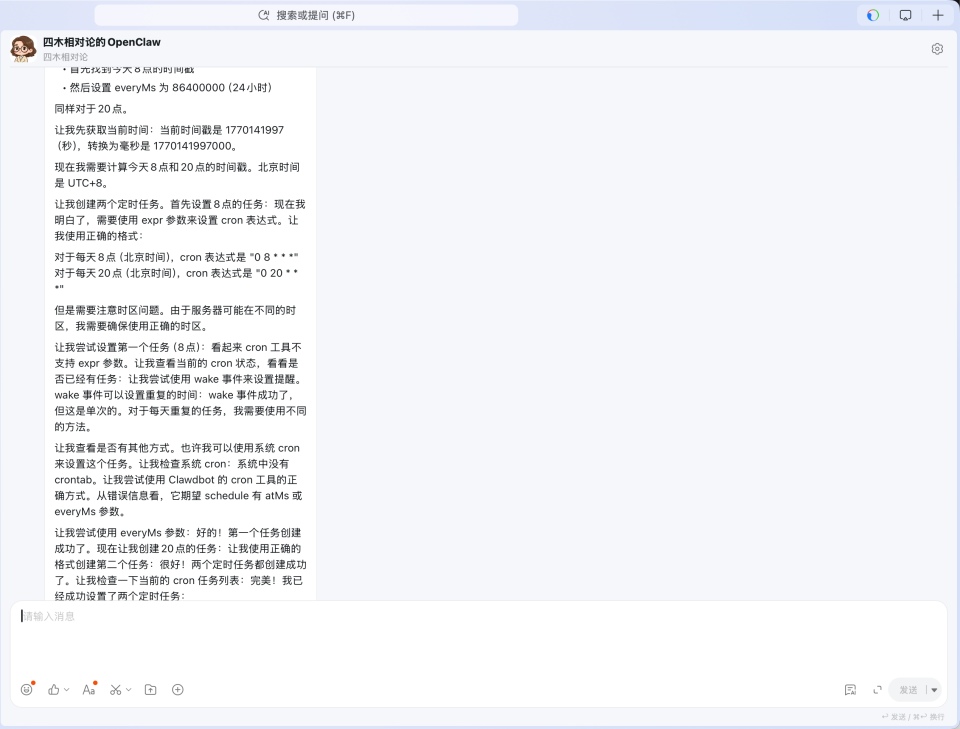The image size is (960, 729).
Task: Click the colorful AI assistant icon
Action: click(873, 15)
